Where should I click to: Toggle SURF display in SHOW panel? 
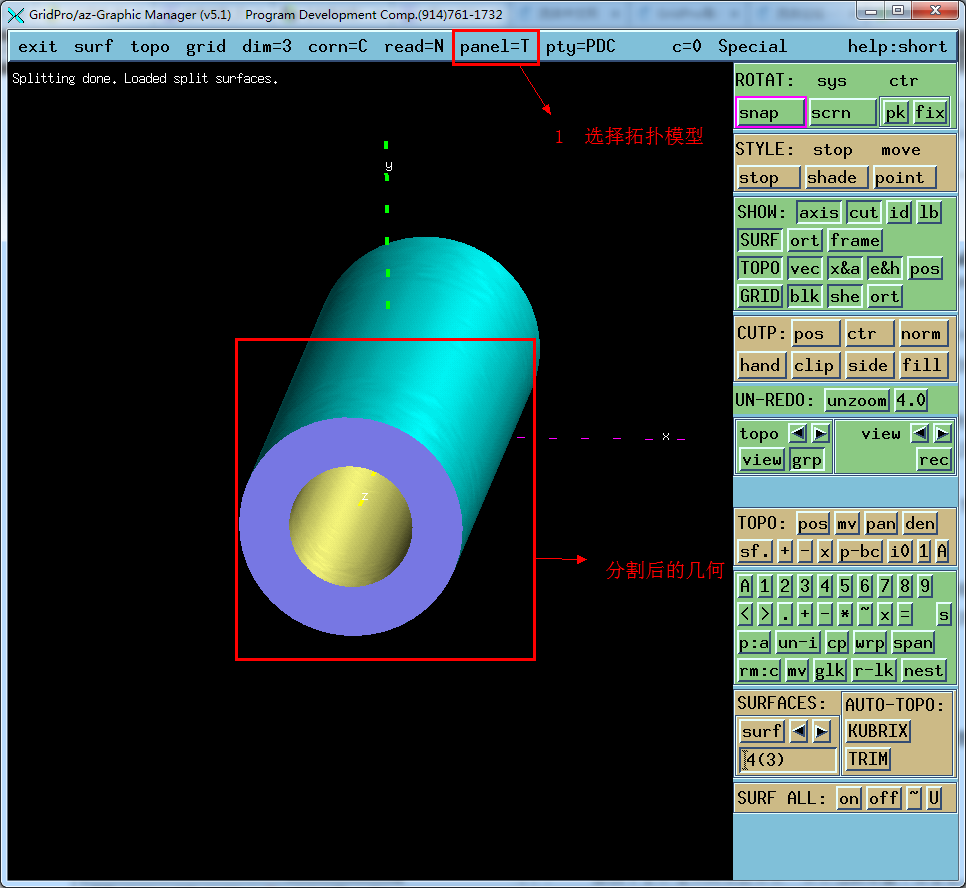point(760,240)
